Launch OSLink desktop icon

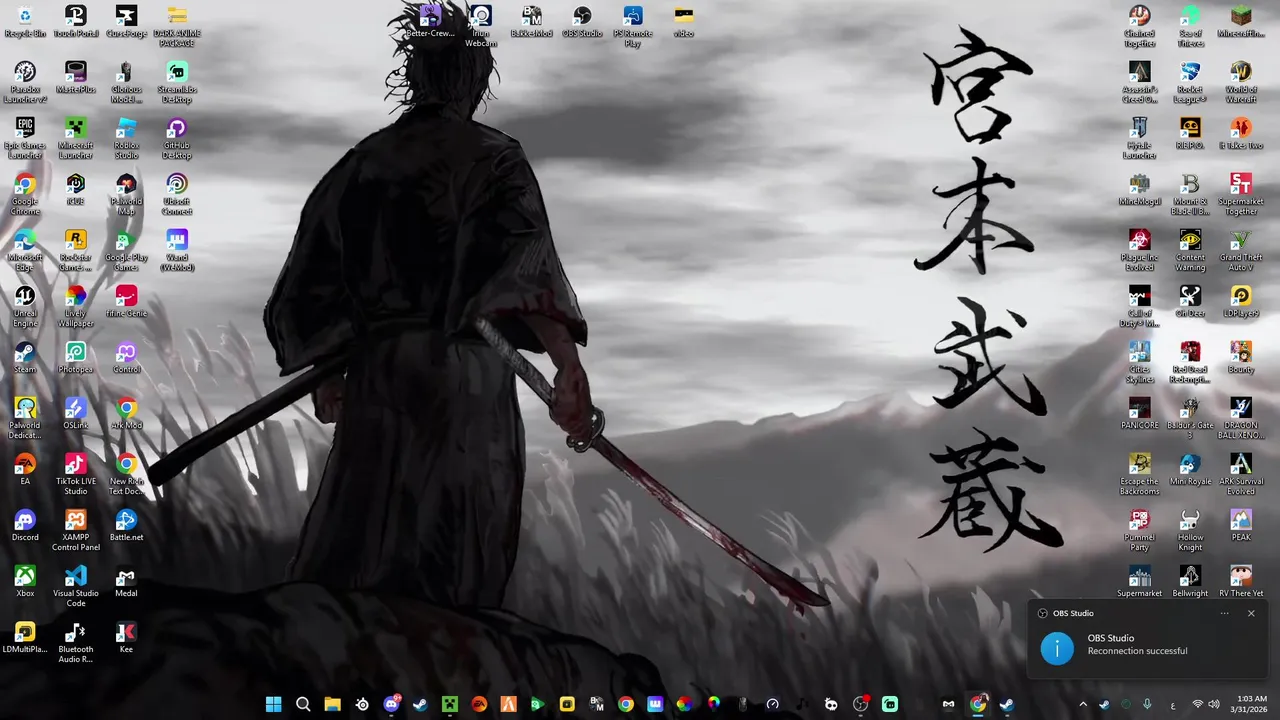76,414
